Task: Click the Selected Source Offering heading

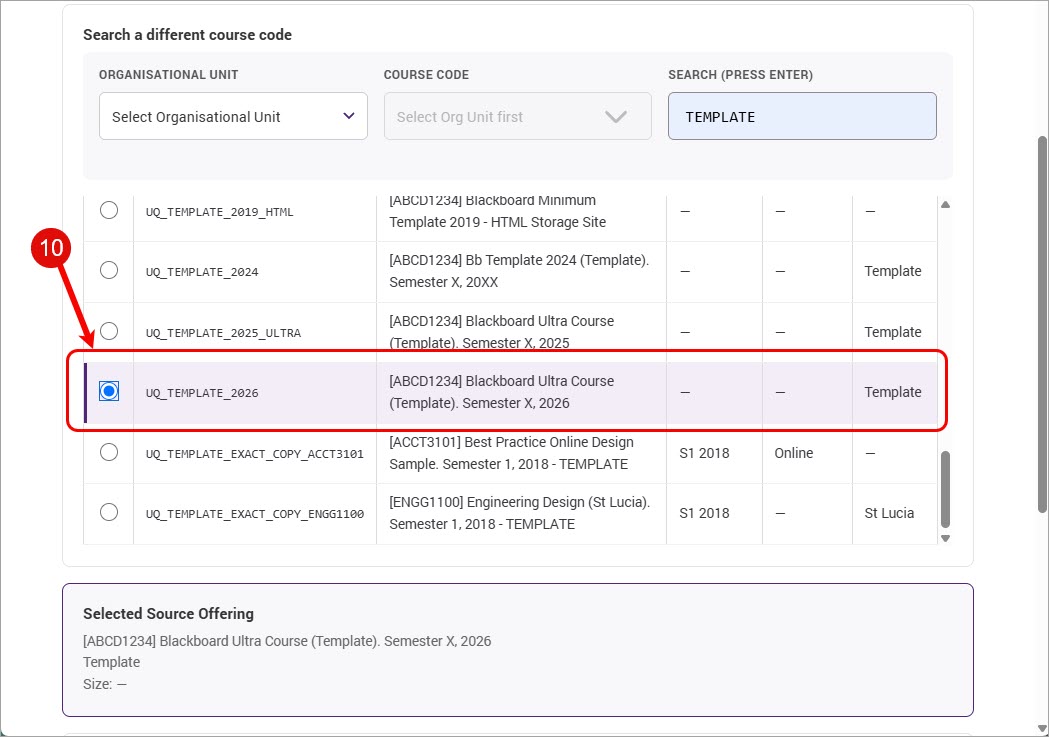Action: [169, 613]
